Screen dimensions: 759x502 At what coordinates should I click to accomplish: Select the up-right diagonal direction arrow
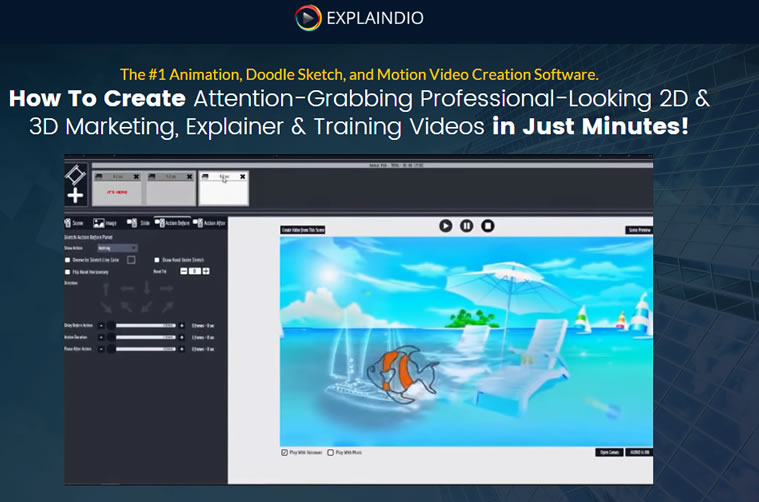[x=167, y=306]
